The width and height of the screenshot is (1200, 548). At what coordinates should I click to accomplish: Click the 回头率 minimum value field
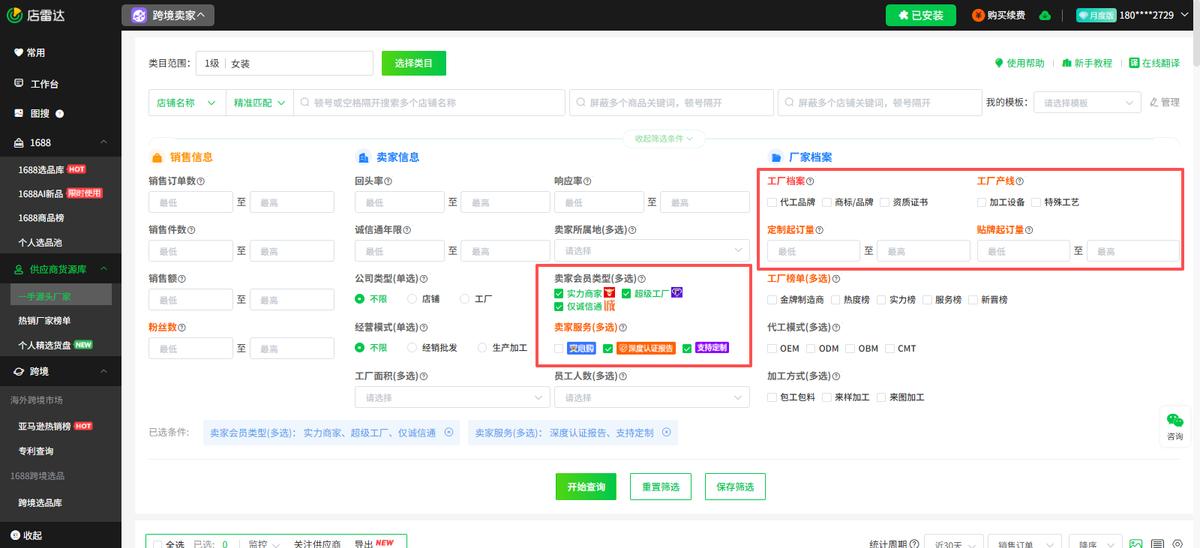point(399,202)
